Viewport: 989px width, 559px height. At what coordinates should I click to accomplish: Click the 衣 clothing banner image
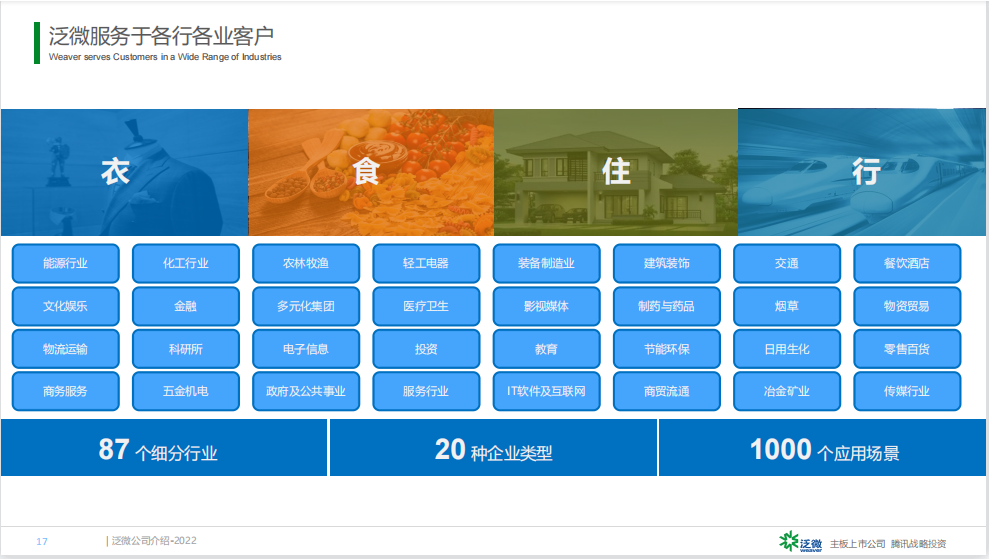124,172
